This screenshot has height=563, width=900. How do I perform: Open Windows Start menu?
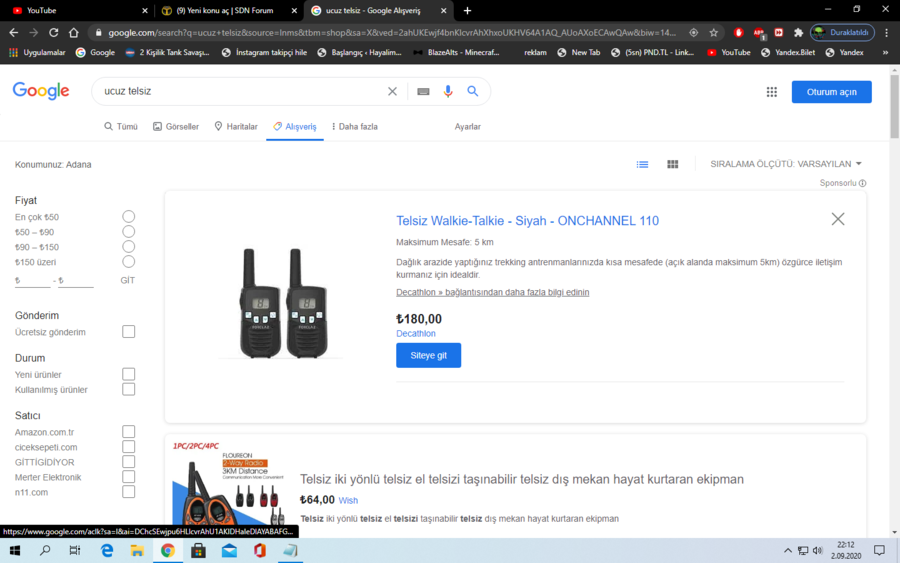(15, 551)
